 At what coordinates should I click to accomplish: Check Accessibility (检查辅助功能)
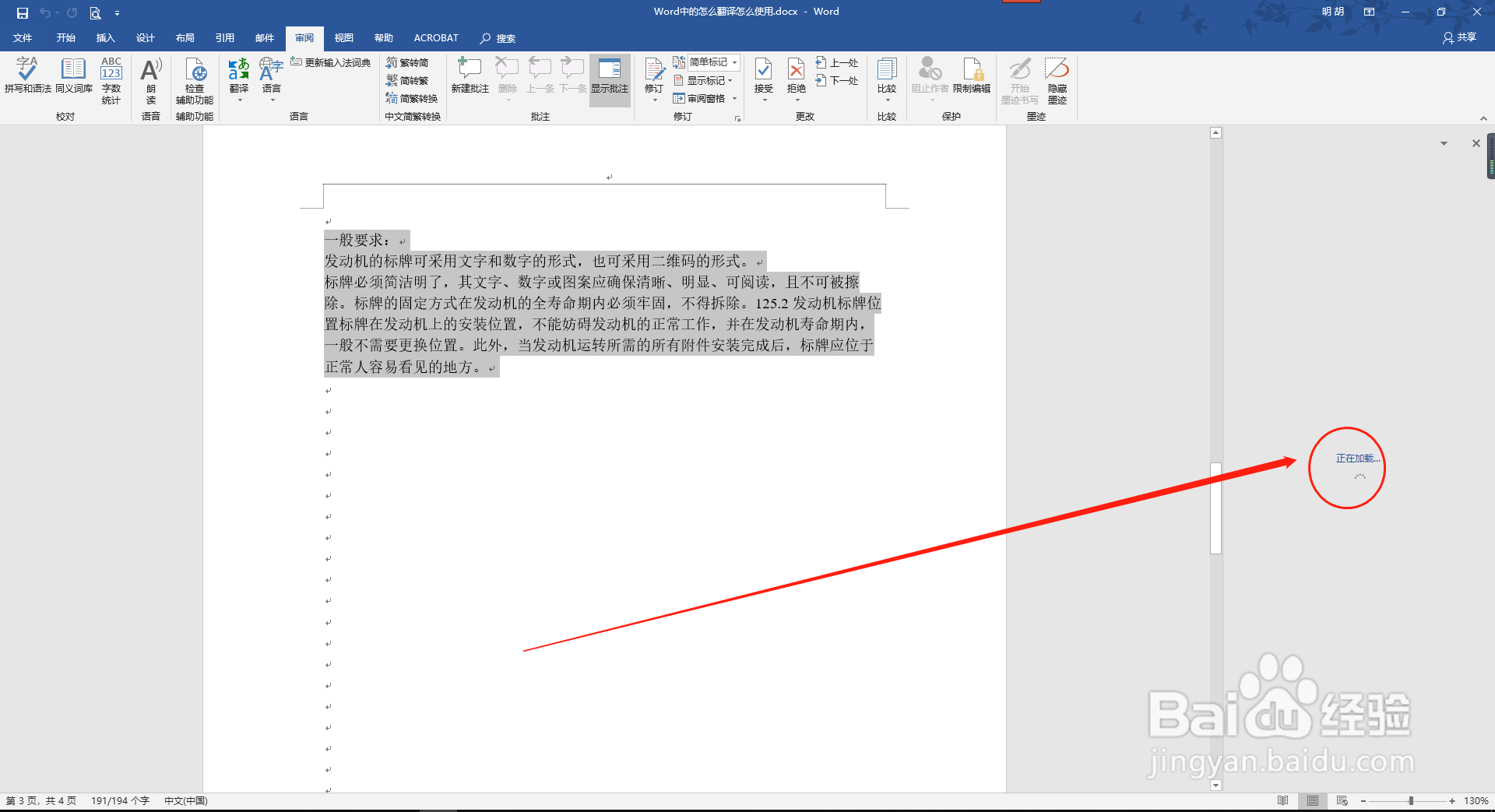click(195, 80)
